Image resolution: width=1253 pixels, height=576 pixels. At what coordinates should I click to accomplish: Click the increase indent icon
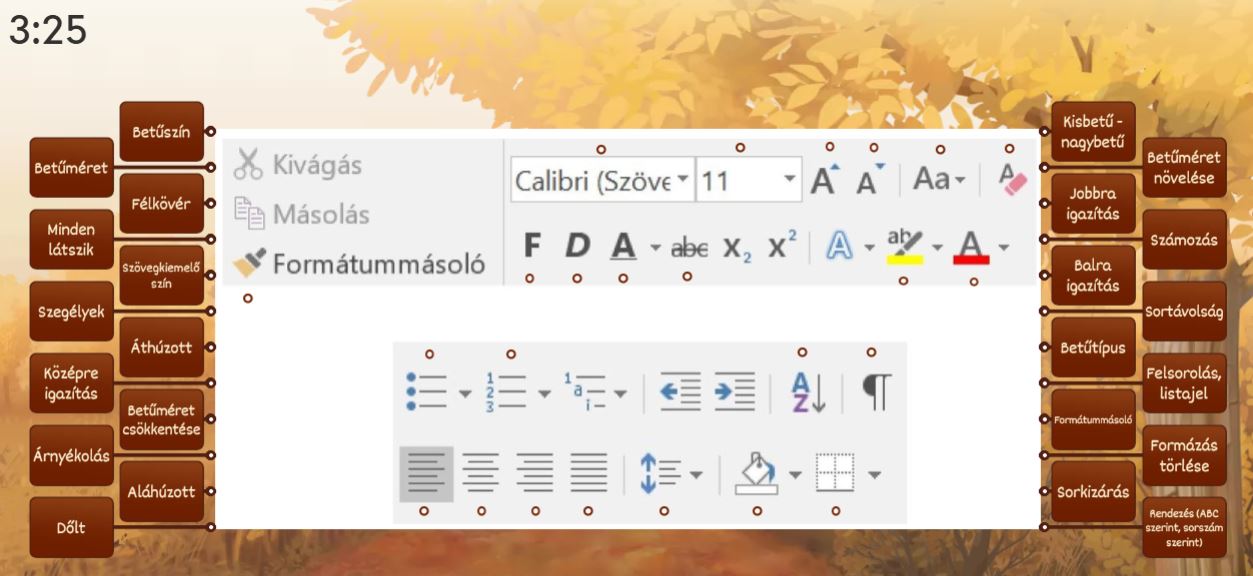(734, 392)
